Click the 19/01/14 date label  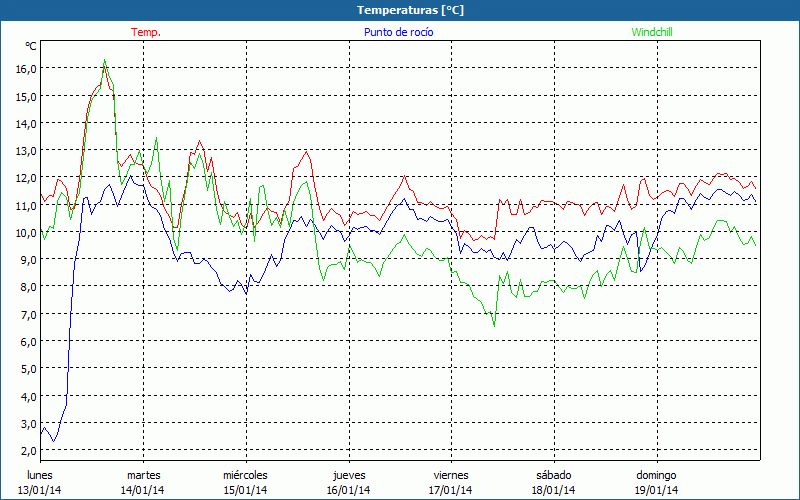[657, 490]
